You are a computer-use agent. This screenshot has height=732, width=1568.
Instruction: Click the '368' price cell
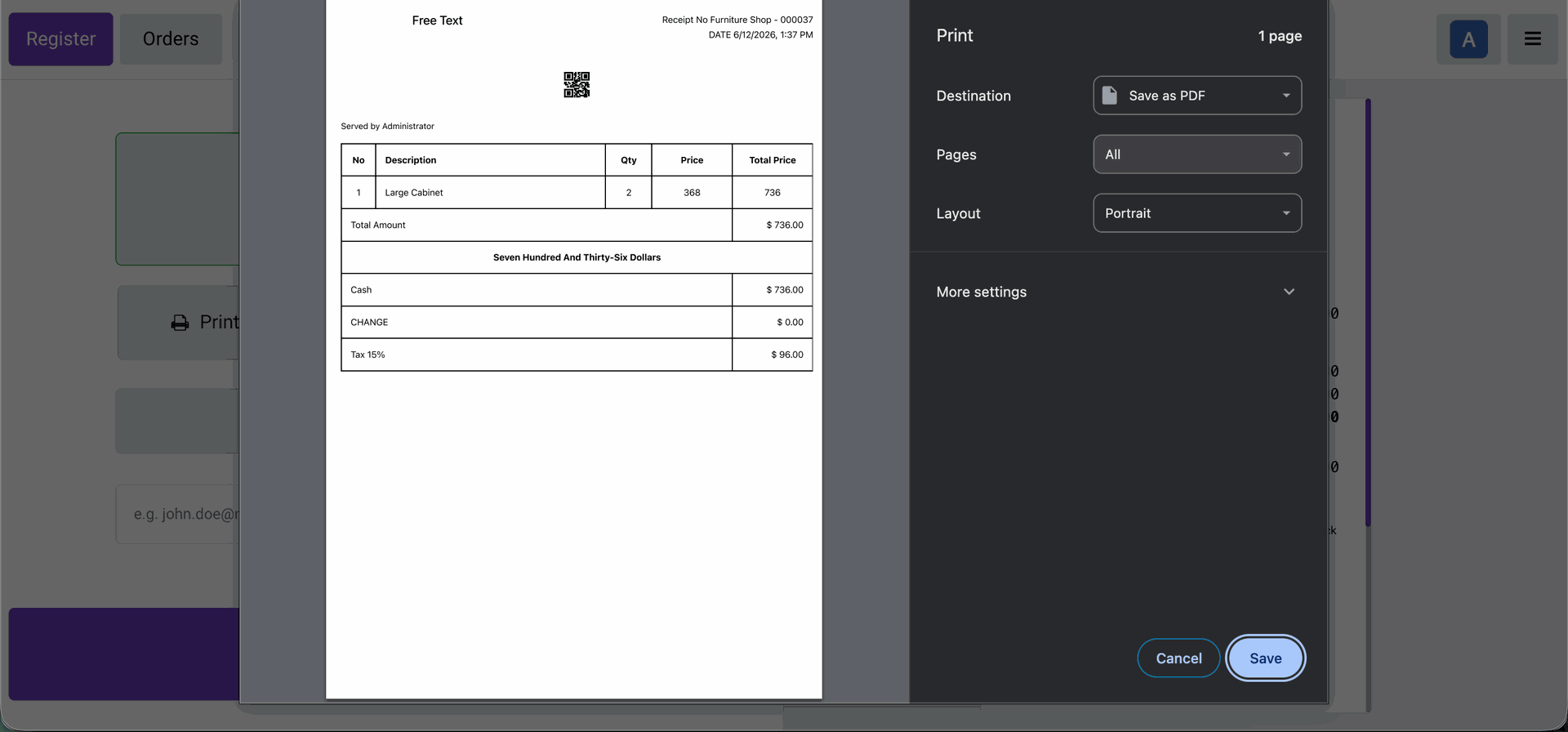(x=692, y=193)
